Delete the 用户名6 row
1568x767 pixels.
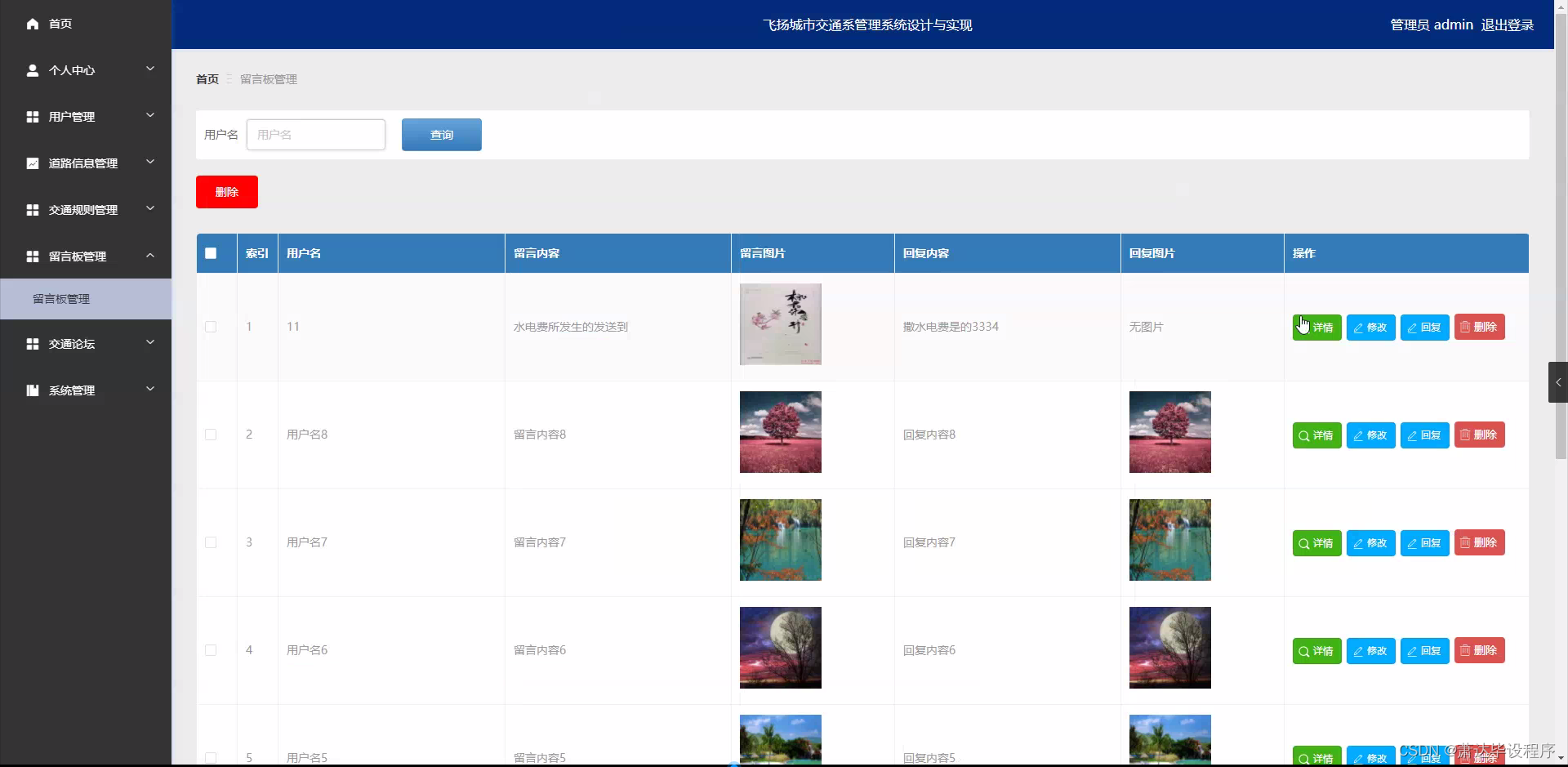point(1480,651)
